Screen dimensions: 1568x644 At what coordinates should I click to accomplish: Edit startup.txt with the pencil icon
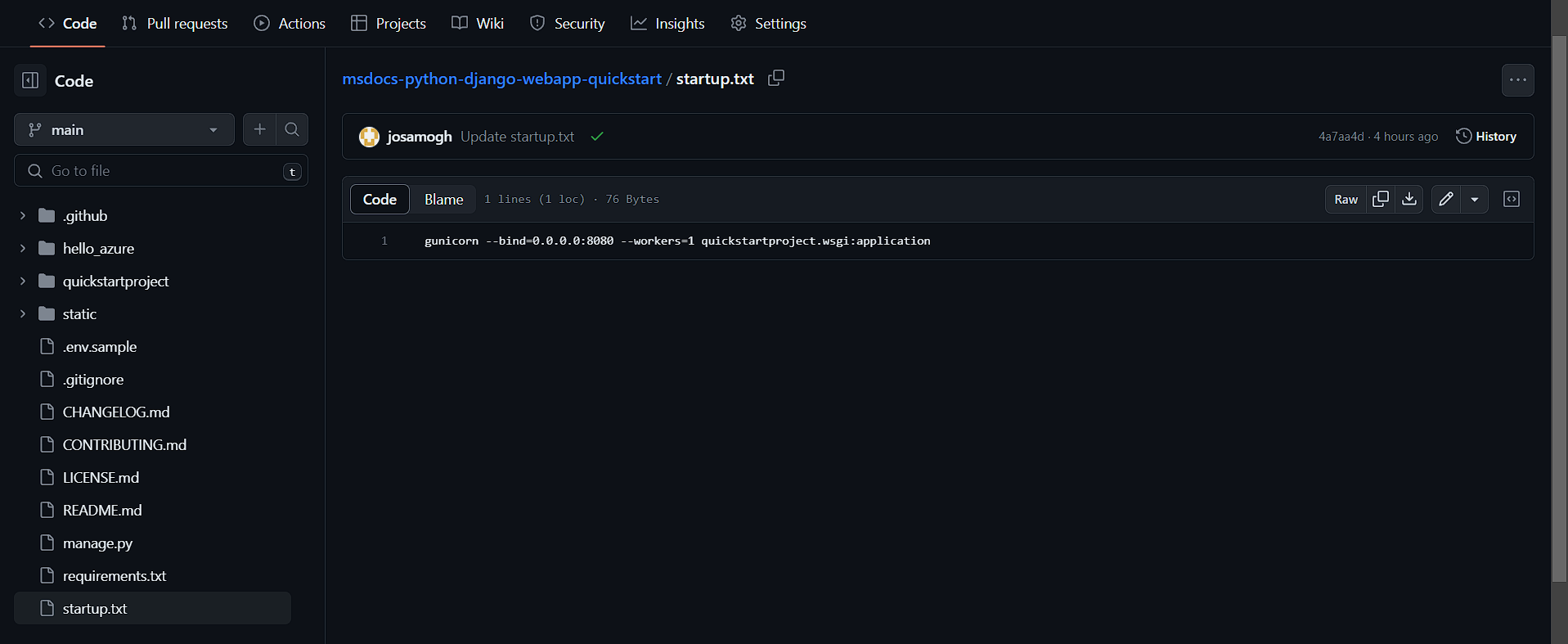1446,199
